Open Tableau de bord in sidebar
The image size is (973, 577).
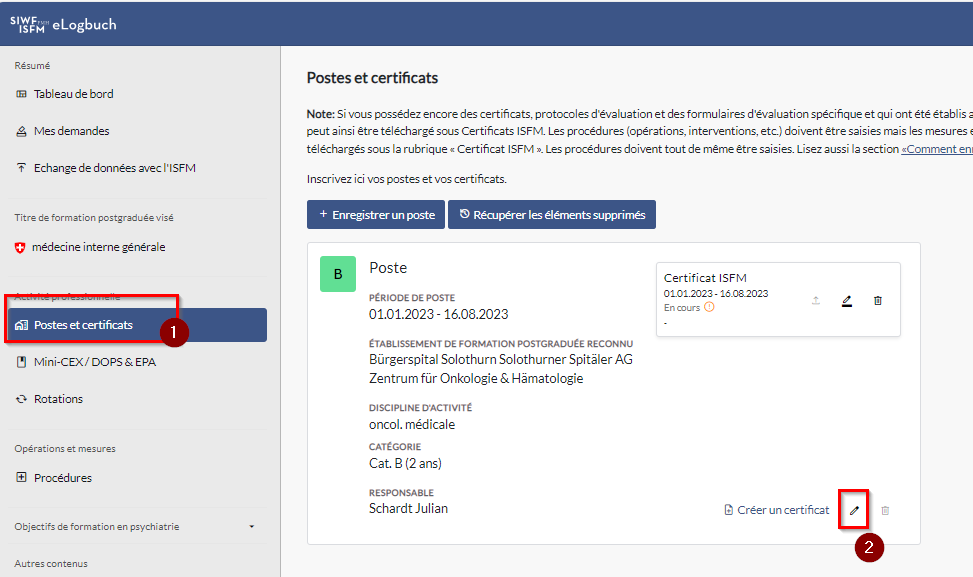[73, 94]
